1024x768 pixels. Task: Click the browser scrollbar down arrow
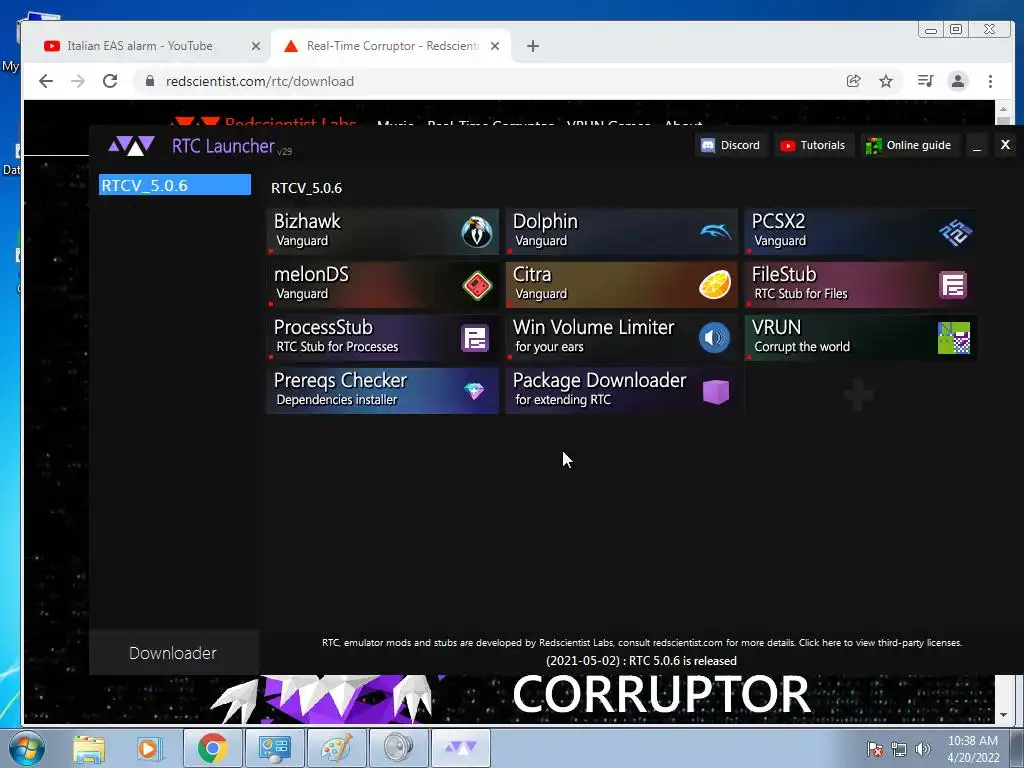pyautogui.click(x=1003, y=715)
